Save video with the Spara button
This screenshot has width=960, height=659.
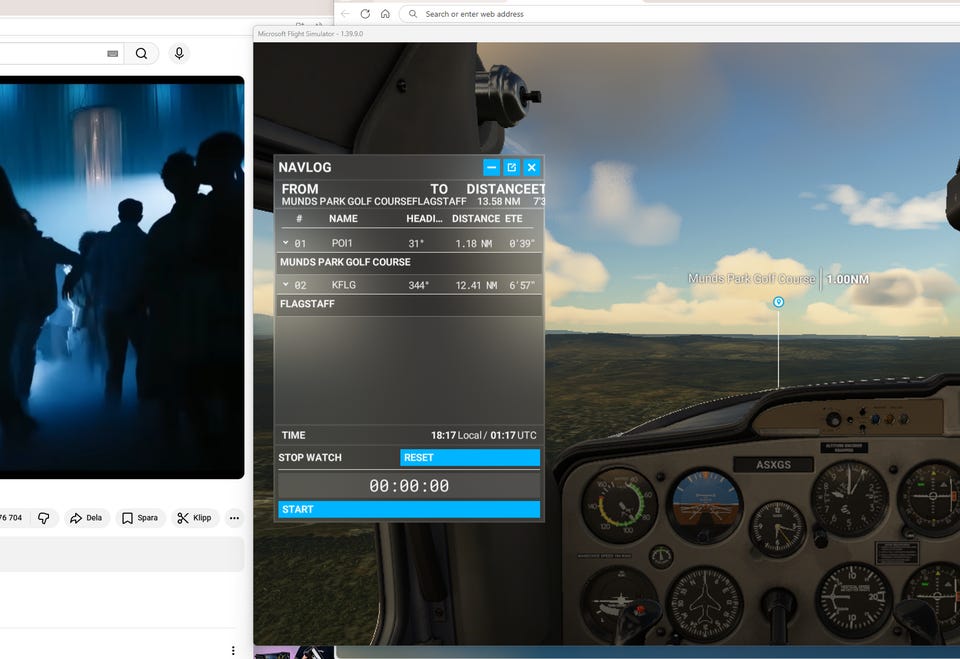click(139, 518)
